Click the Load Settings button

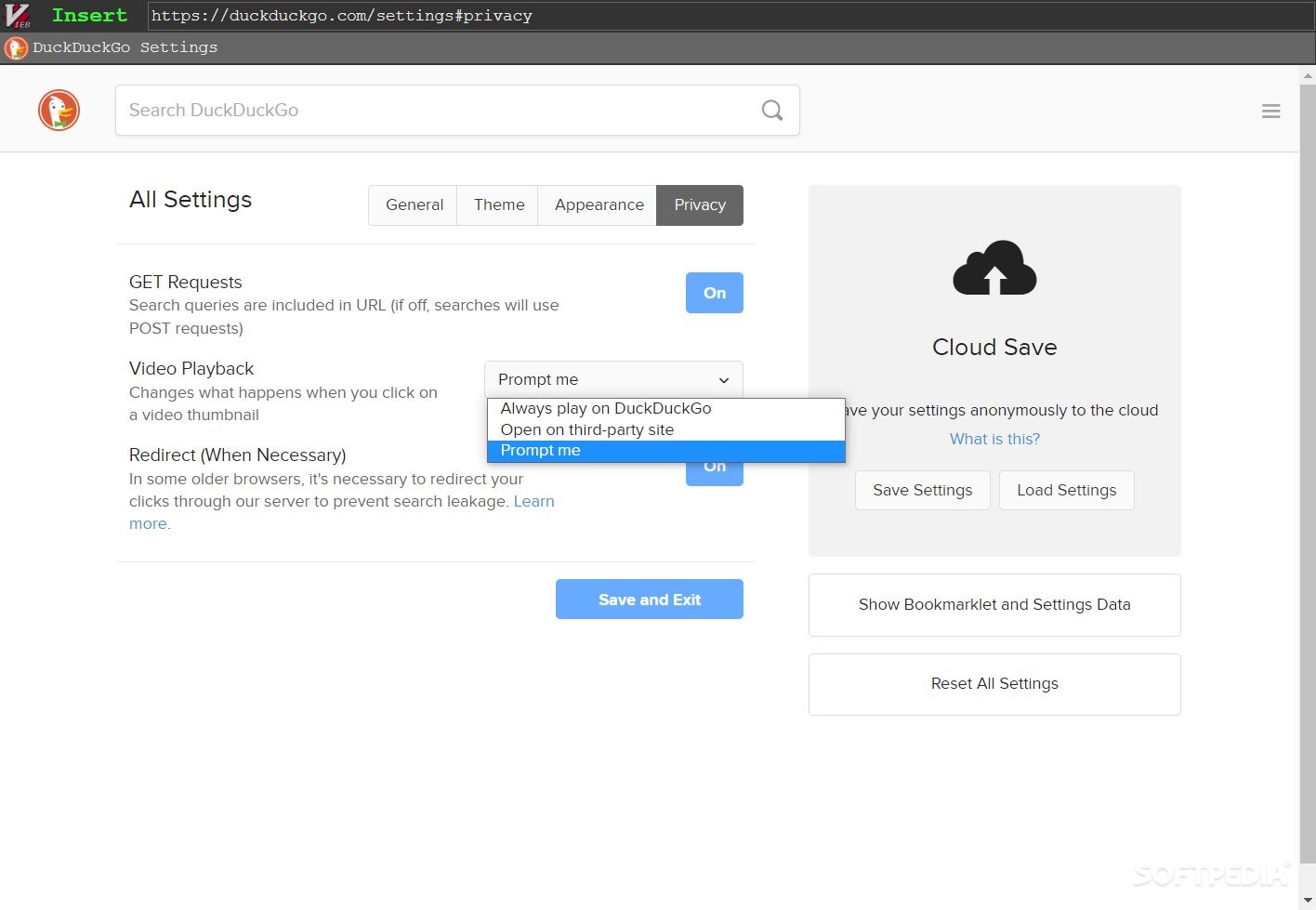(x=1066, y=490)
